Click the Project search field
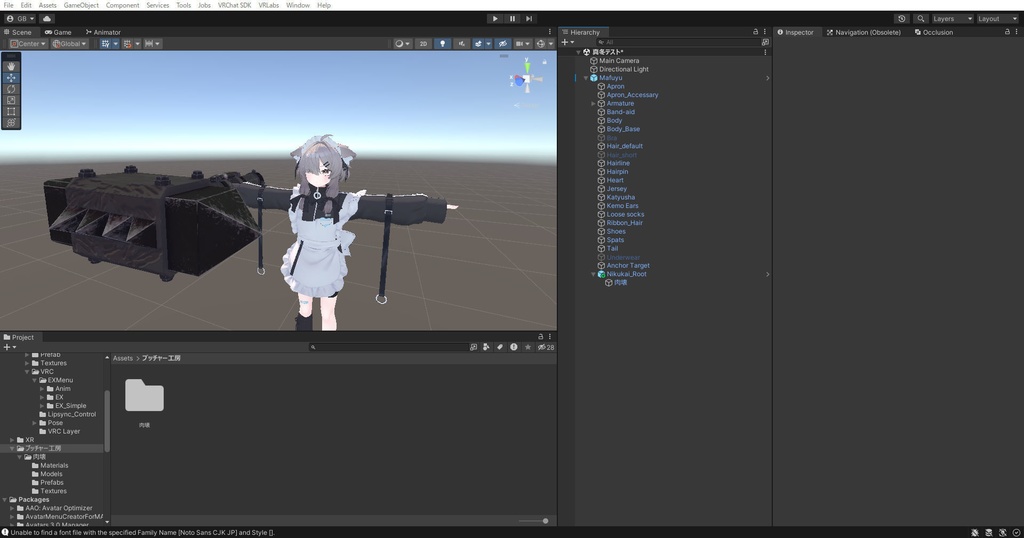 point(390,347)
